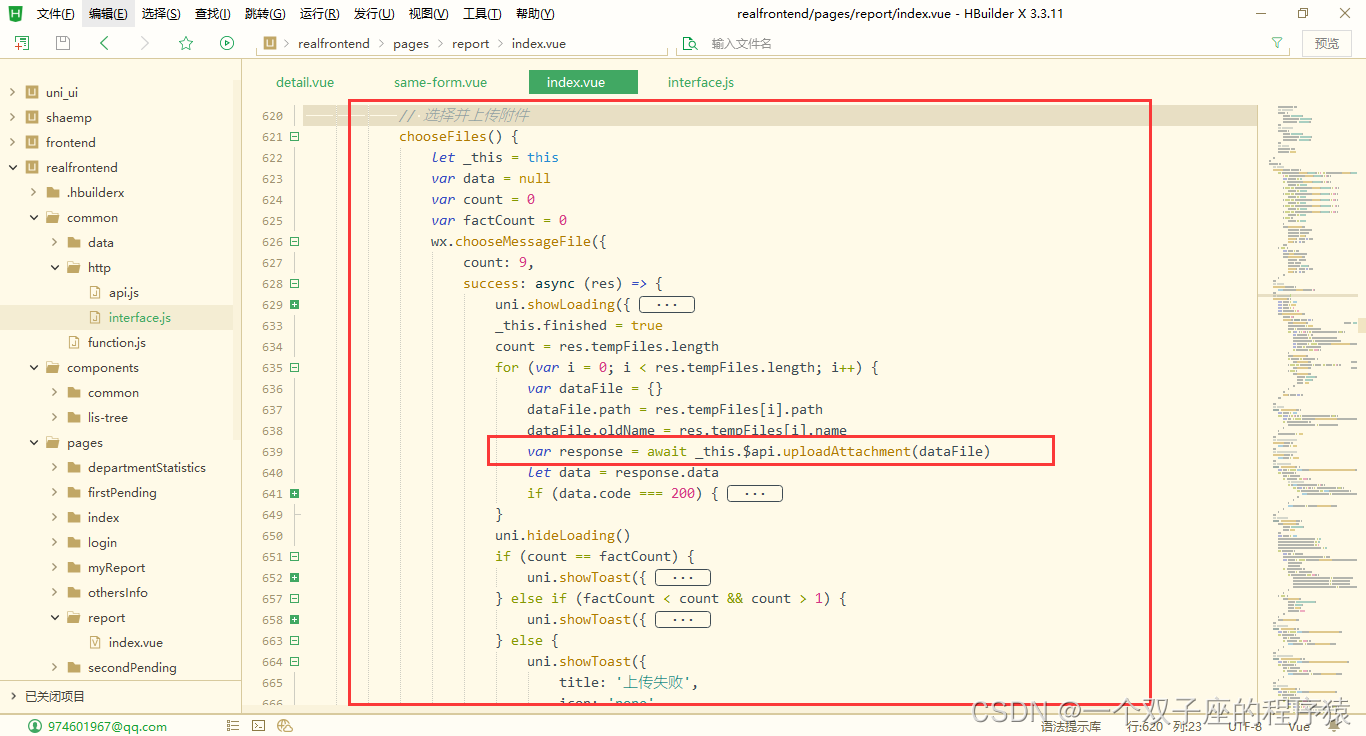Expand the departmentStatistics folder
Image resolution: width=1366 pixels, height=736 pixels.
tap(54, 467)
